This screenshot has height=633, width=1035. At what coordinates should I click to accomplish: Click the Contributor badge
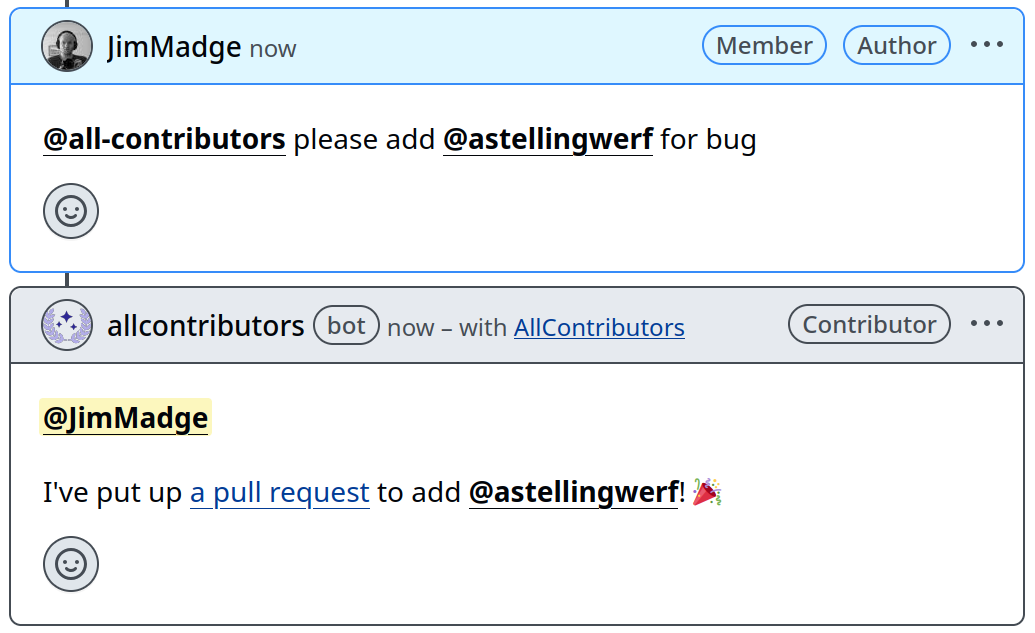(x=869, y=325)
